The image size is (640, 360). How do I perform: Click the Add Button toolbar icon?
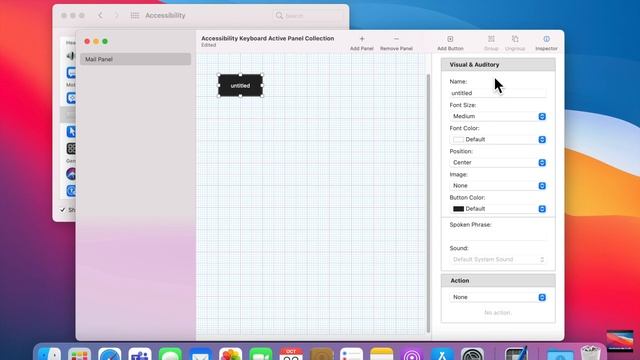[450, 39]
